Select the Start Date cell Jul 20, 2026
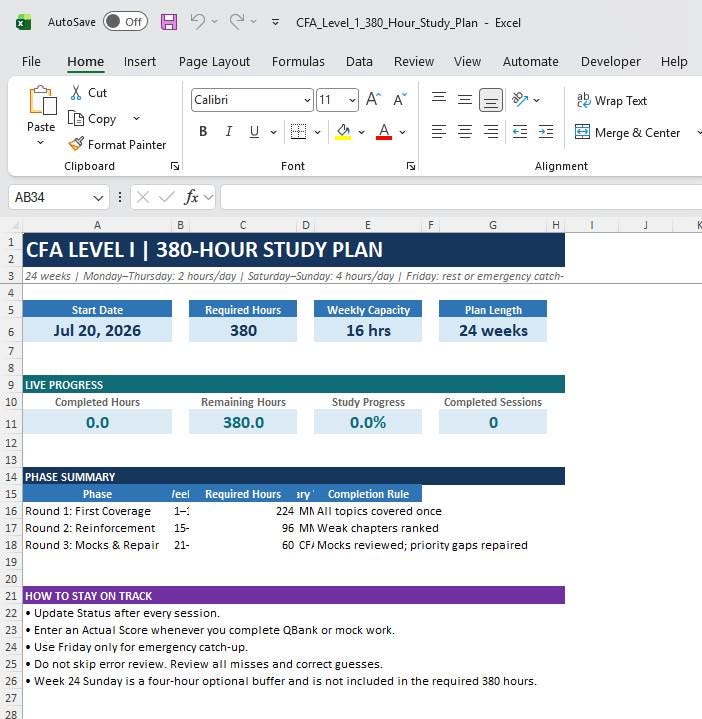Viewport: 702px width, 719px height. [97, 331]
